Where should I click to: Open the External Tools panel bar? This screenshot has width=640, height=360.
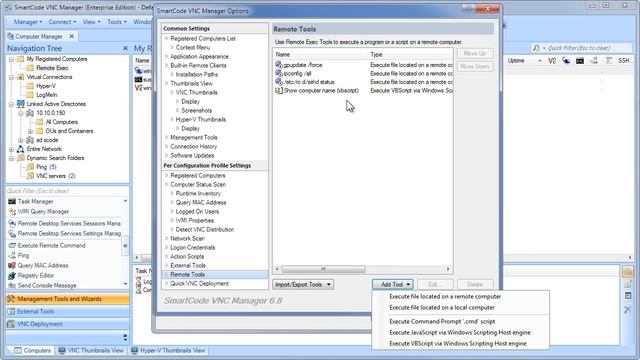[x=68, y=311]
